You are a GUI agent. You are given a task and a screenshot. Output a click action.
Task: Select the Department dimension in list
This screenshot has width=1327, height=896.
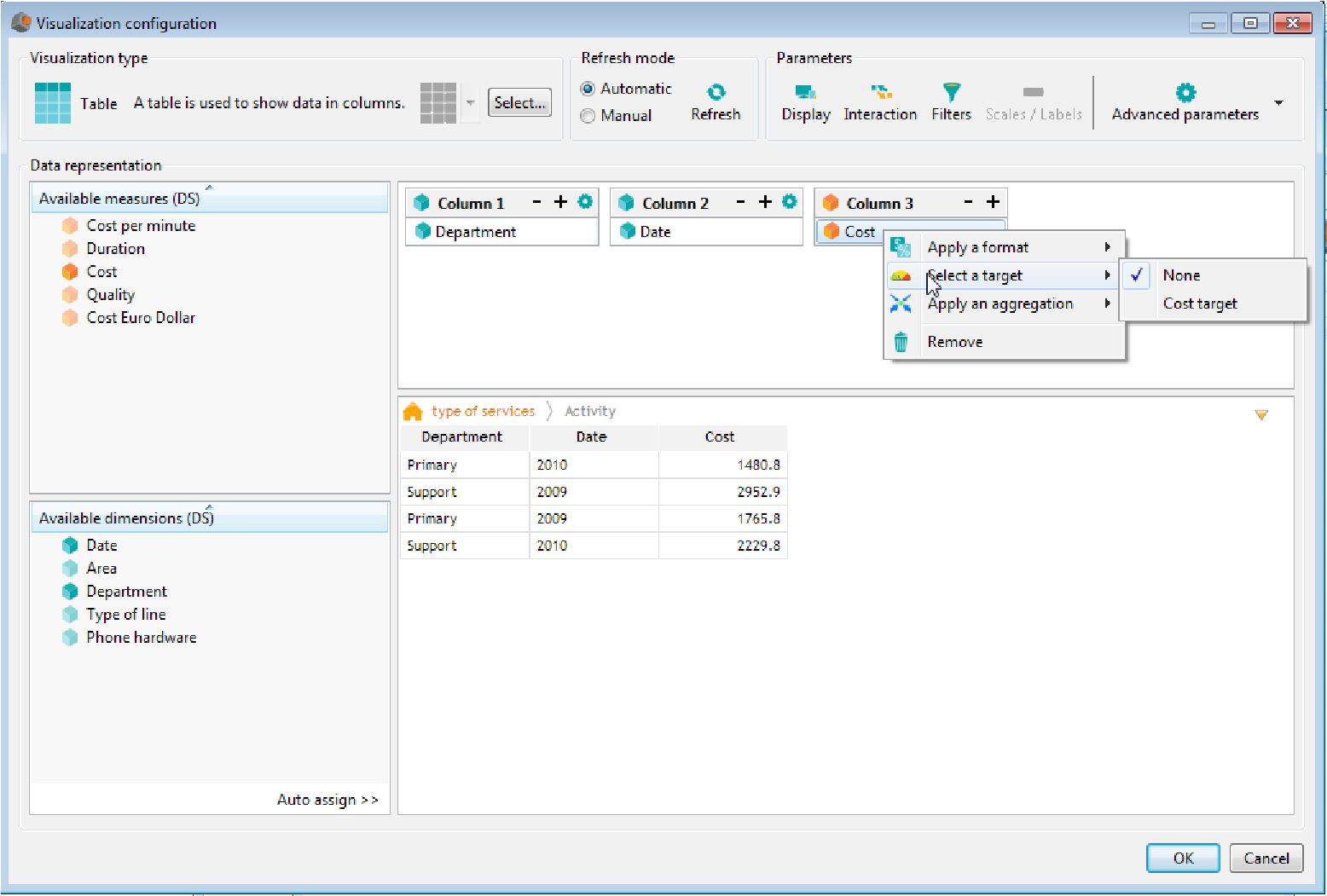[126, 592]
